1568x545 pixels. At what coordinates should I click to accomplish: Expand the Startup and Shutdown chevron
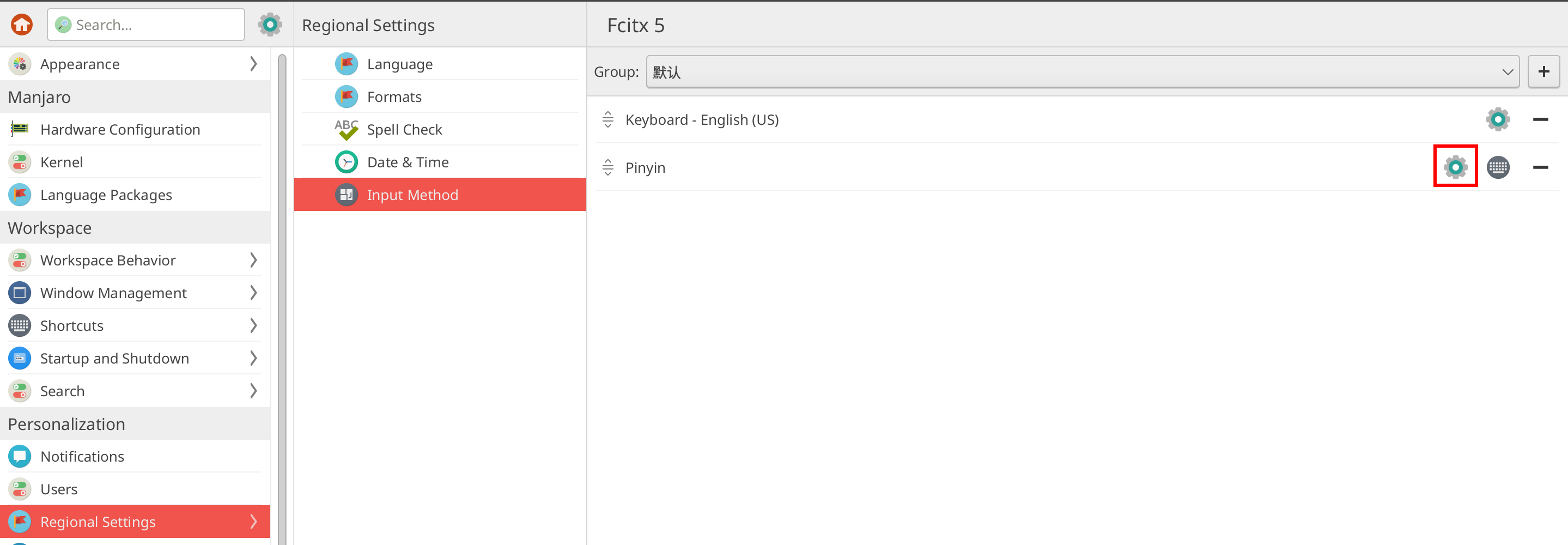(254, 358)
